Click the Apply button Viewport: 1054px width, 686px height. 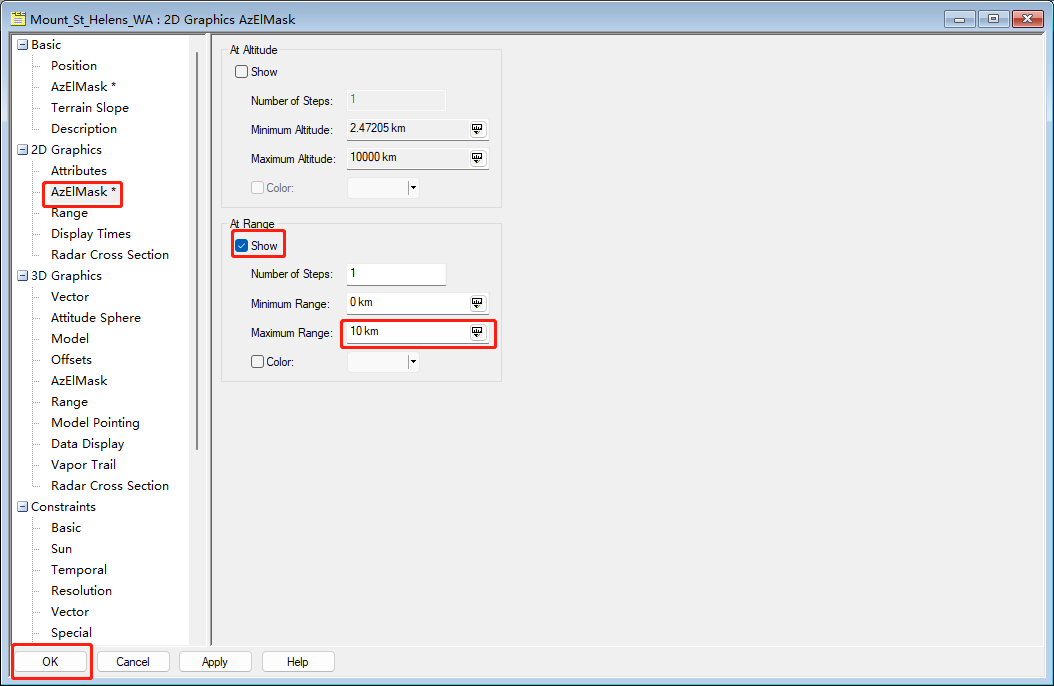pyautogui.click(x=215, y=662)
